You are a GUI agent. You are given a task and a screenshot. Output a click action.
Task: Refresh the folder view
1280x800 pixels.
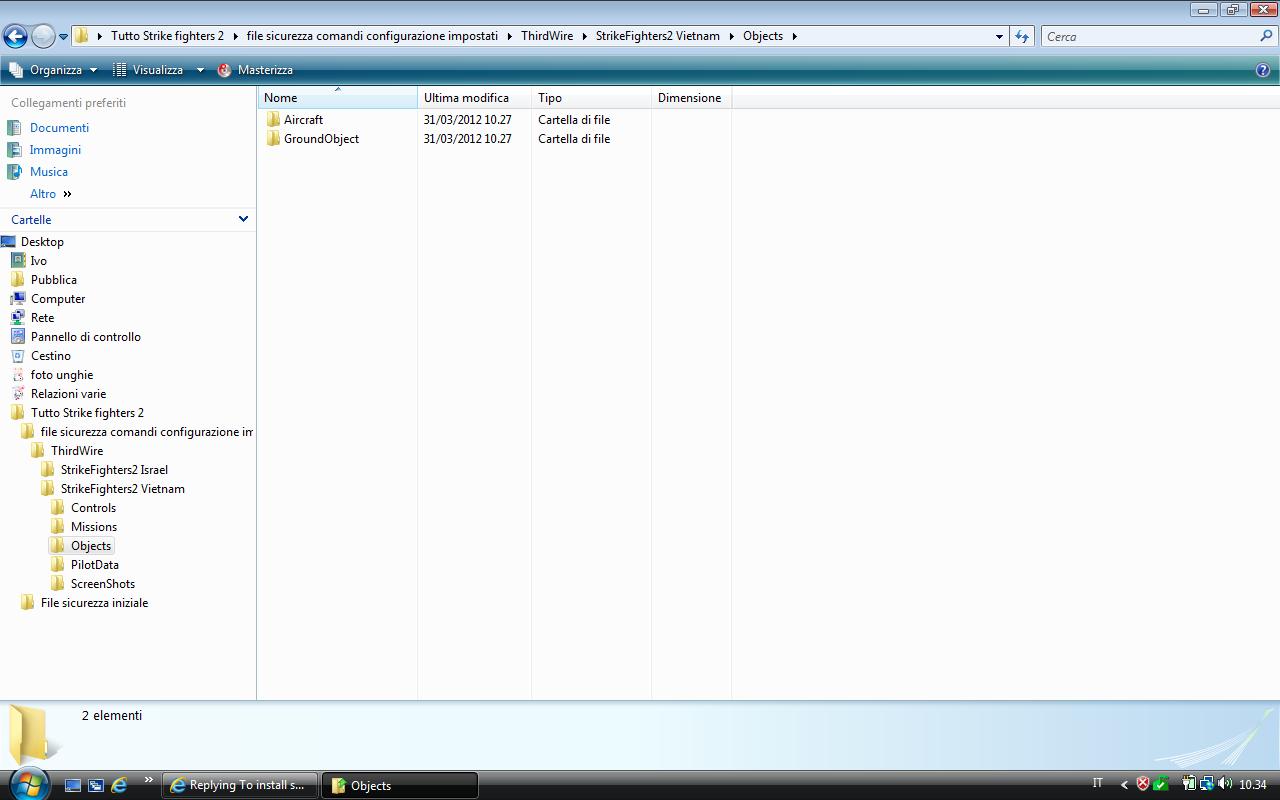click(1021, 36)
